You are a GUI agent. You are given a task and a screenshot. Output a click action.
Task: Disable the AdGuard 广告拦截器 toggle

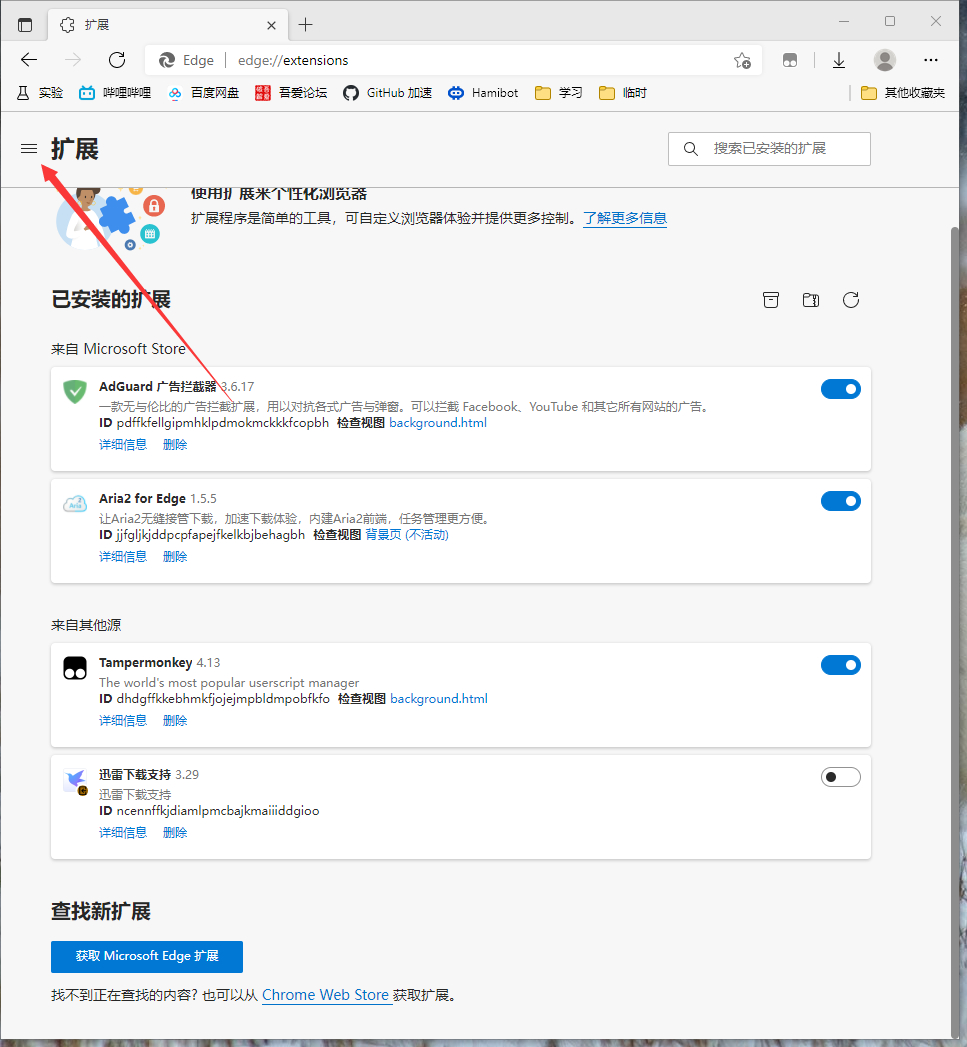841,389
